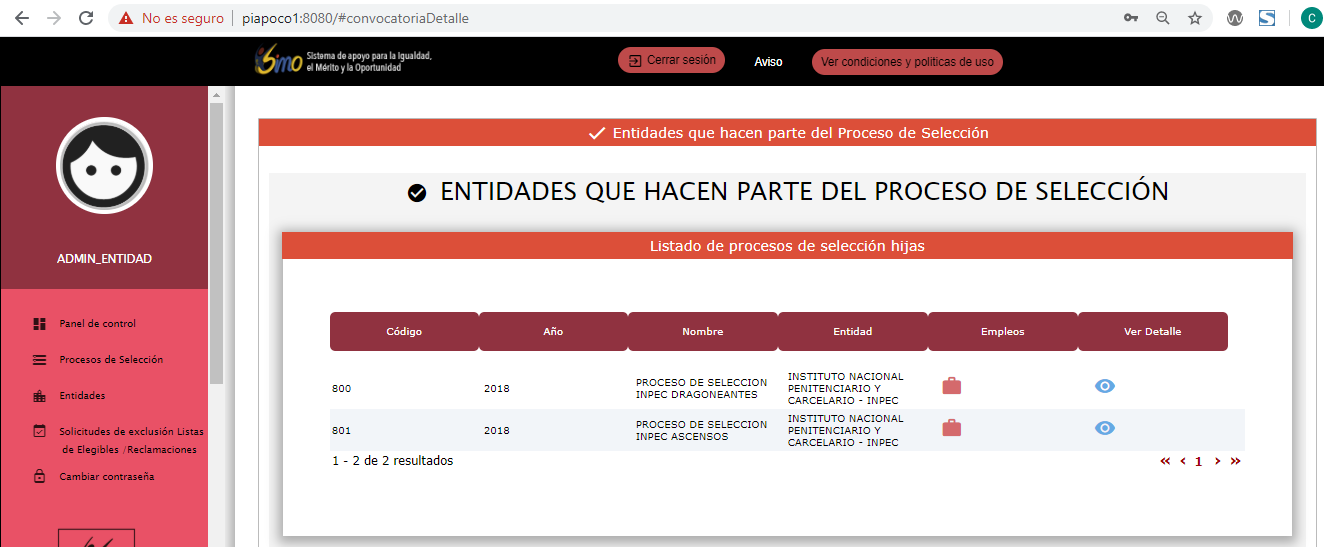Go to first page of results
1324x547 pixels.
pos(1165,462)
